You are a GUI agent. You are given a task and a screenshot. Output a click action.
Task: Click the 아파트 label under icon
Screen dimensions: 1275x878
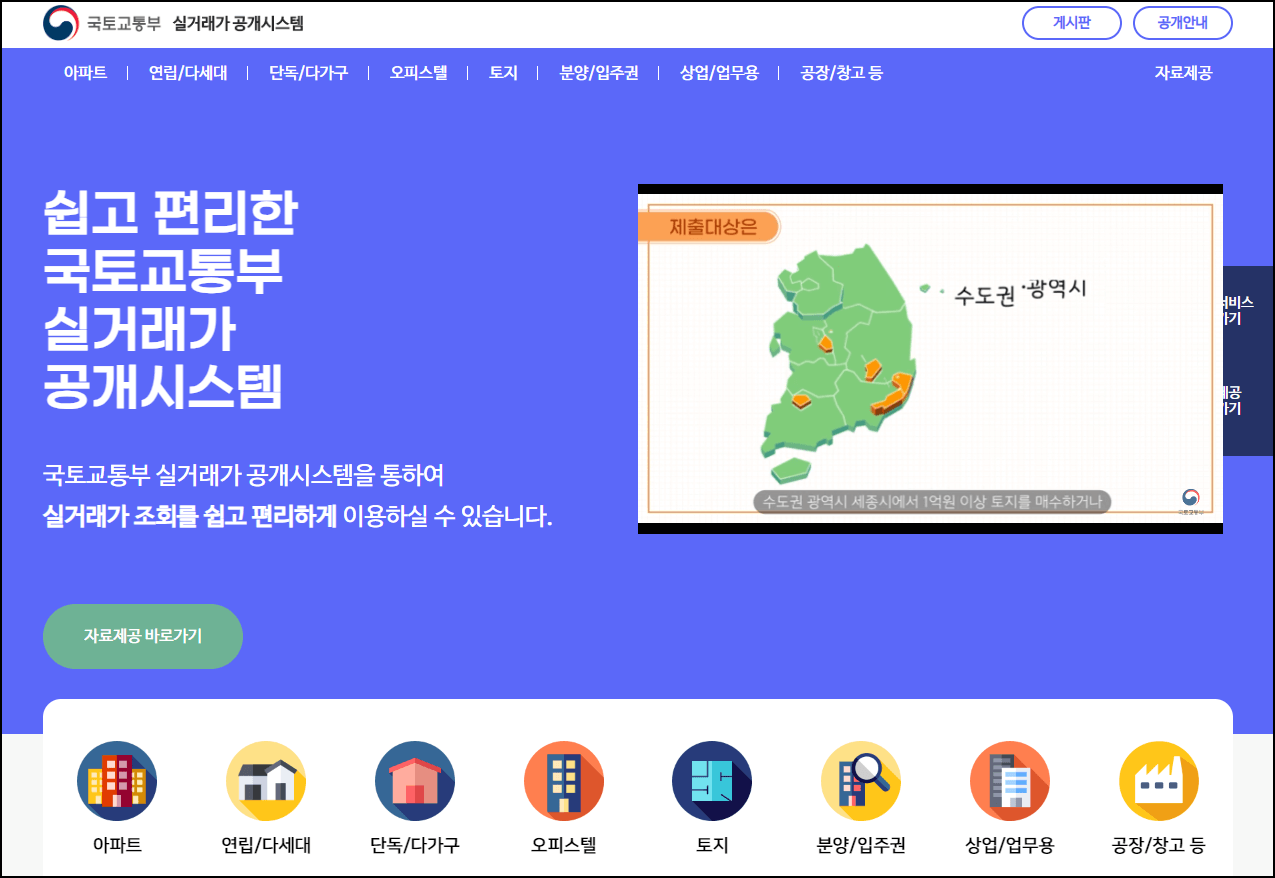(x=117, y=845)
